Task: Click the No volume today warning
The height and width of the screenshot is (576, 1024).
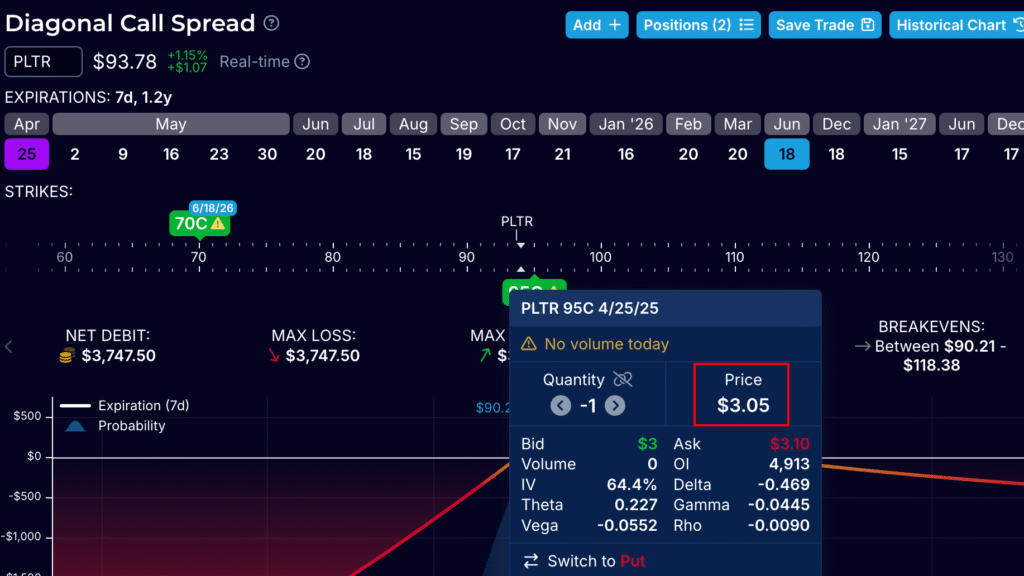Action: [x=595, y=344]
